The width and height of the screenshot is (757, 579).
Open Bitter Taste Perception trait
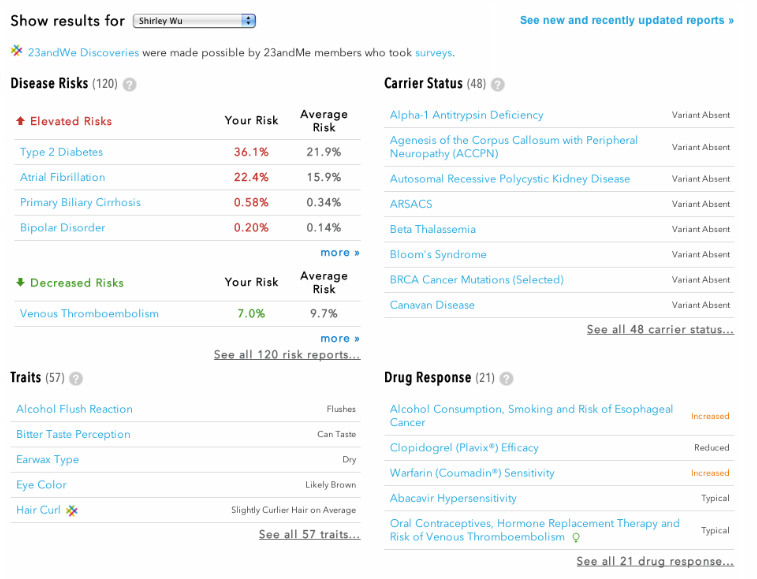pos(73,434)
